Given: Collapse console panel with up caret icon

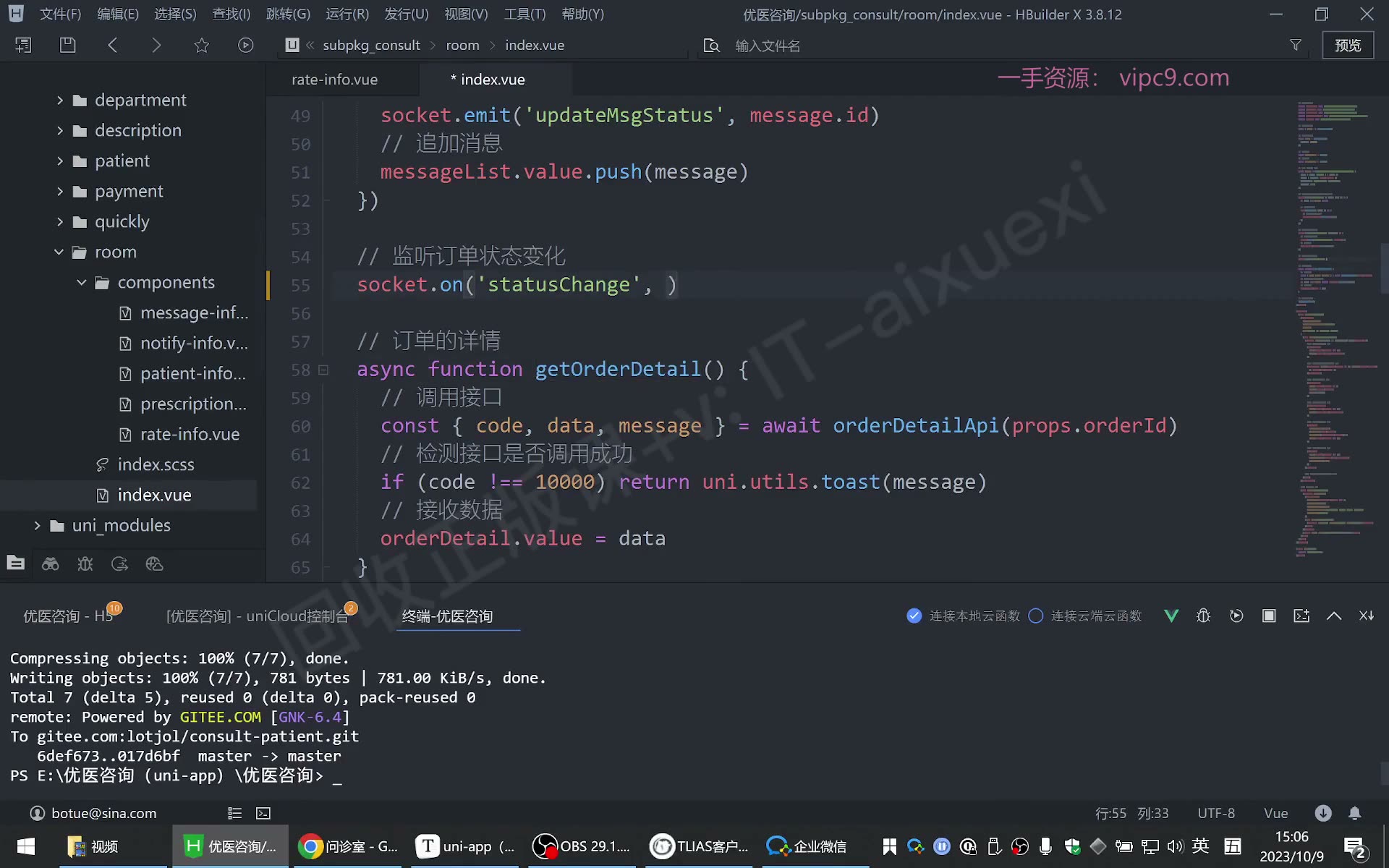Looking at the screenshot, I should click(x=1334, y=616).
